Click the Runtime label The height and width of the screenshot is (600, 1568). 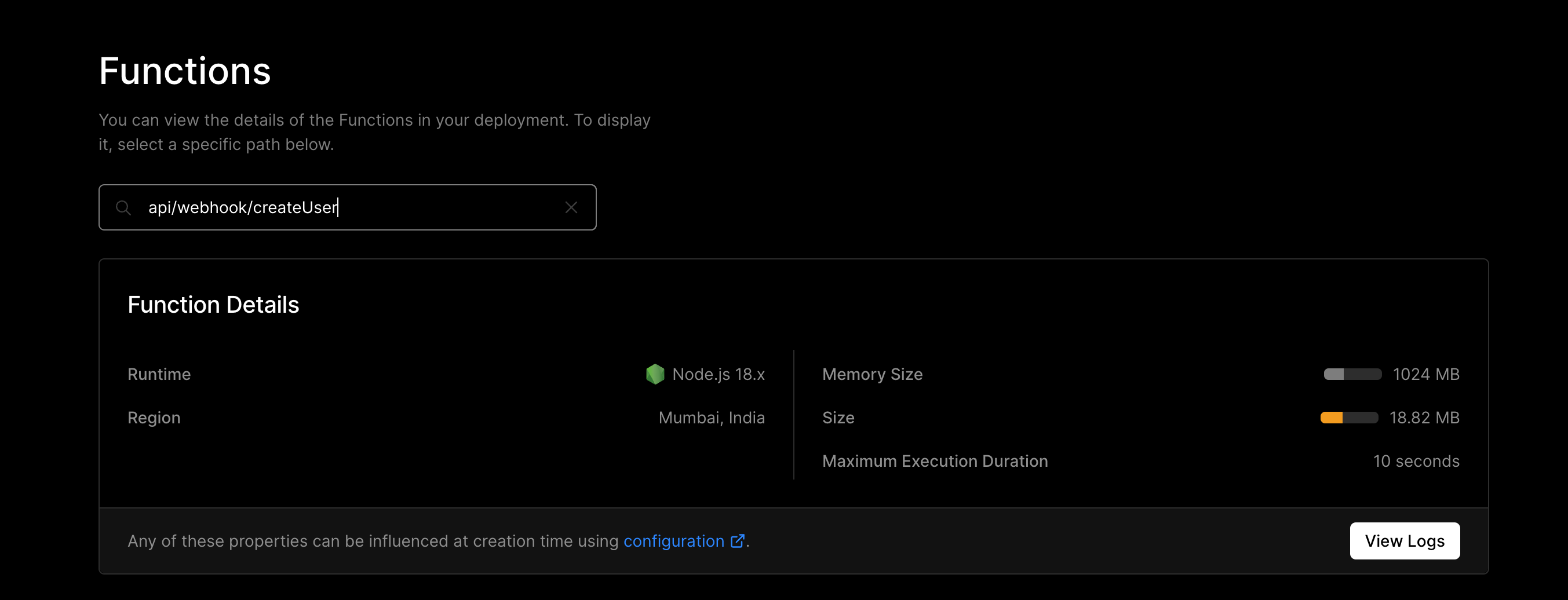point(159,374)
